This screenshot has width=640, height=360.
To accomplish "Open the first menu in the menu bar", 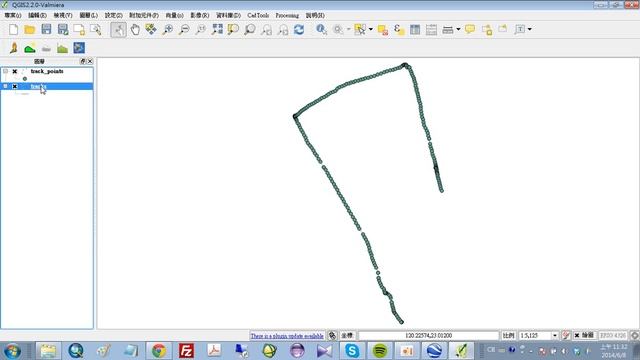I will (13, 15).
